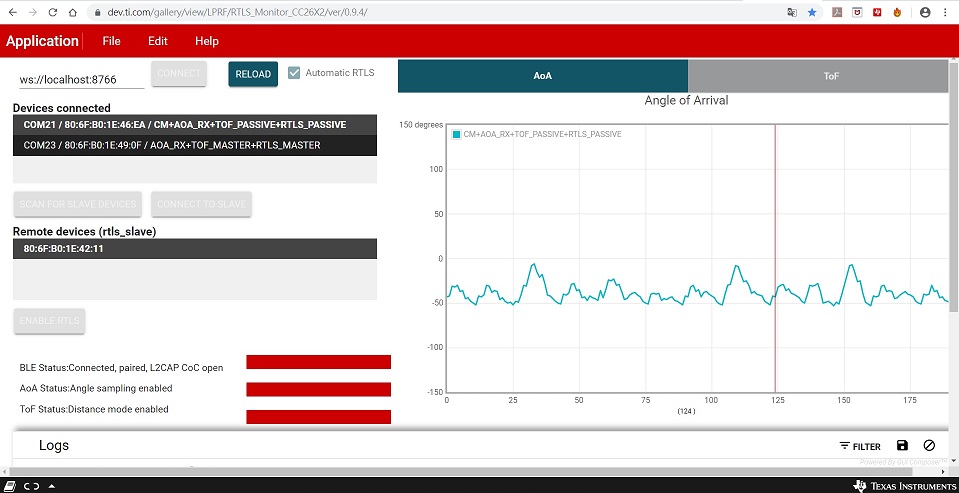Click the Angle of Arrival chart title
959x493 pixels.
[686, 100]
